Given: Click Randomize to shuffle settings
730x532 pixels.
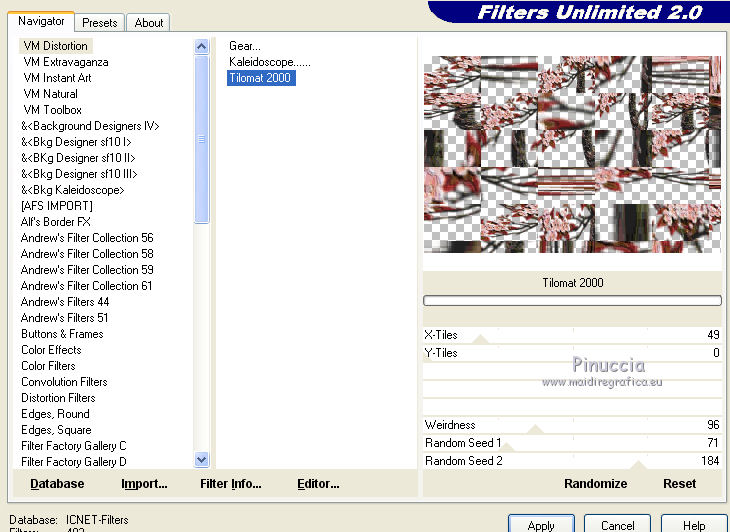Looking at the screenshot, I should (x=595, y=484).
